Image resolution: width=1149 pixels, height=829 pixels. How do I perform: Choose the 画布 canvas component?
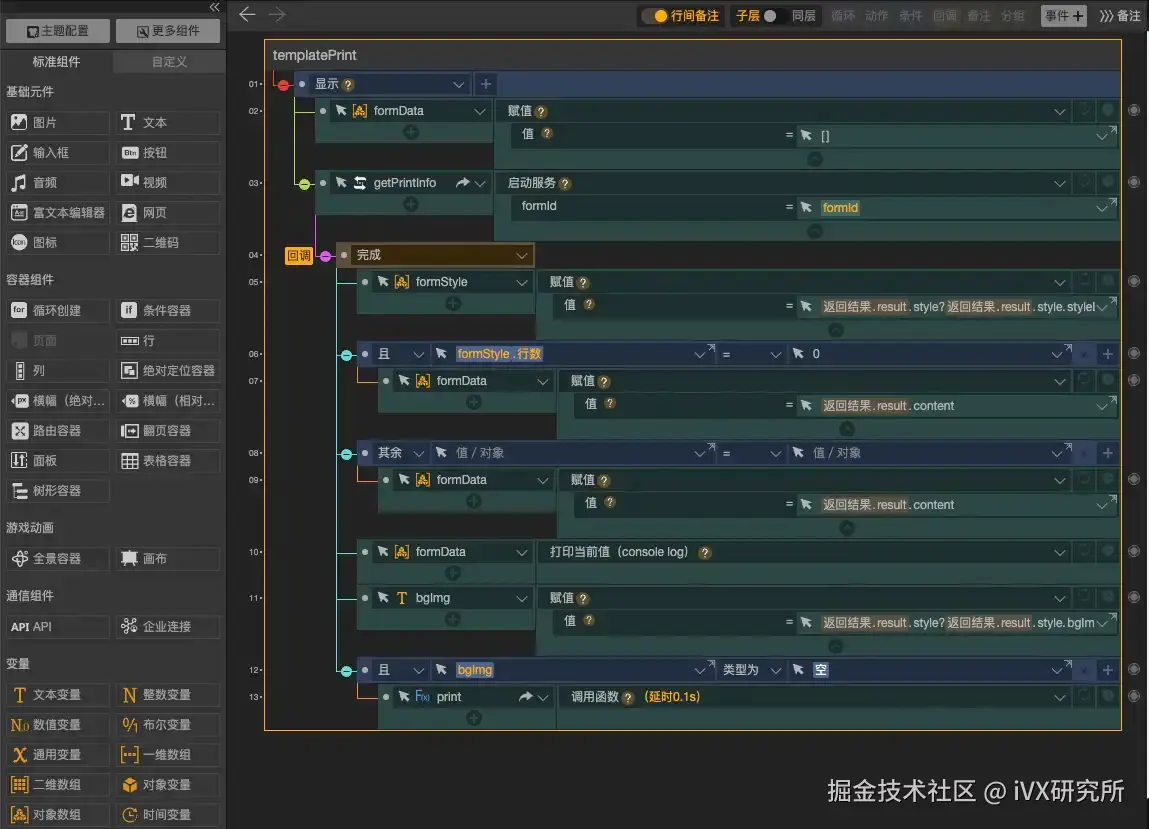point(168,559)
